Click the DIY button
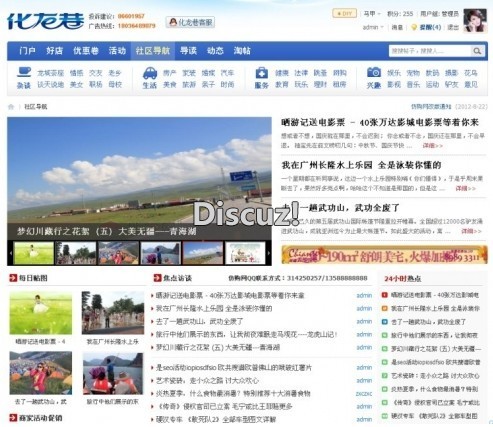493x427 pixels. point(344,14)
